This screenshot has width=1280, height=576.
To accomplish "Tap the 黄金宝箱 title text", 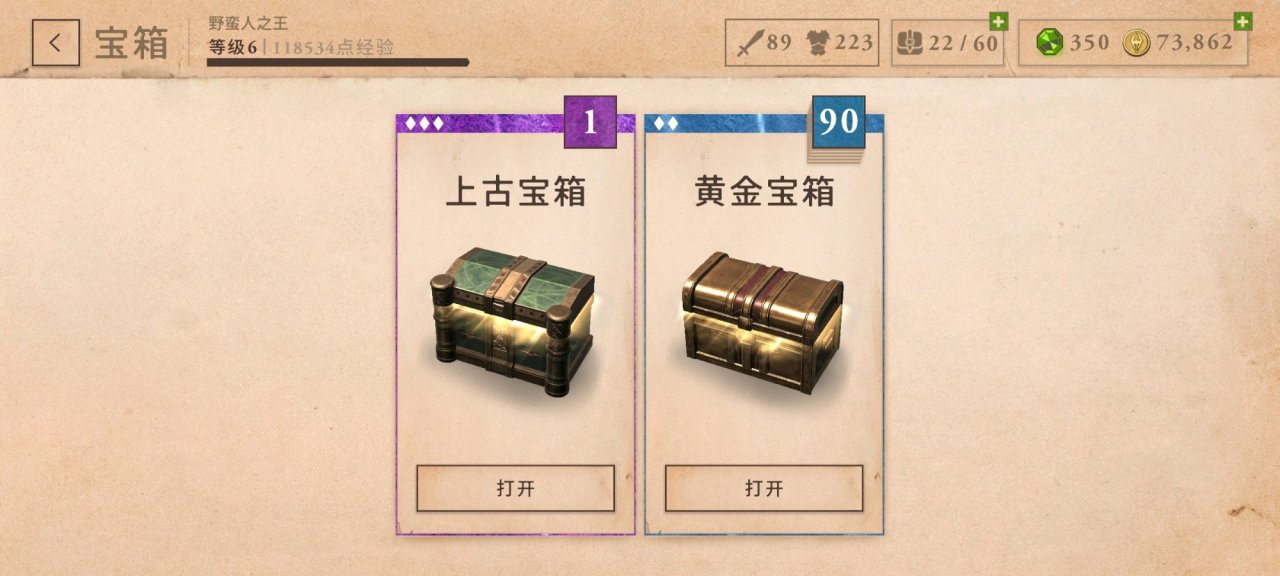I will (764, 192).
